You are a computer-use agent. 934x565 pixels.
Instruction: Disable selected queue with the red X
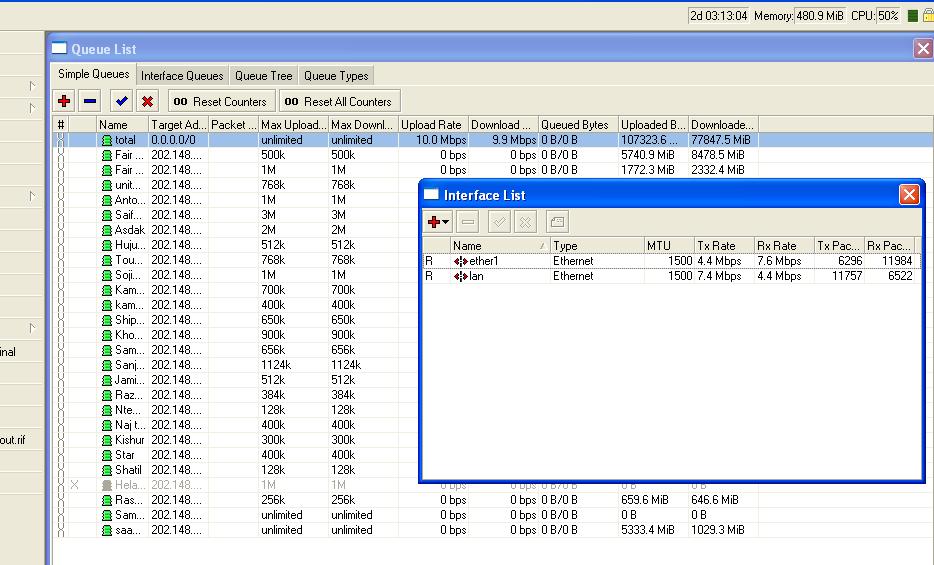click(147, 101)
